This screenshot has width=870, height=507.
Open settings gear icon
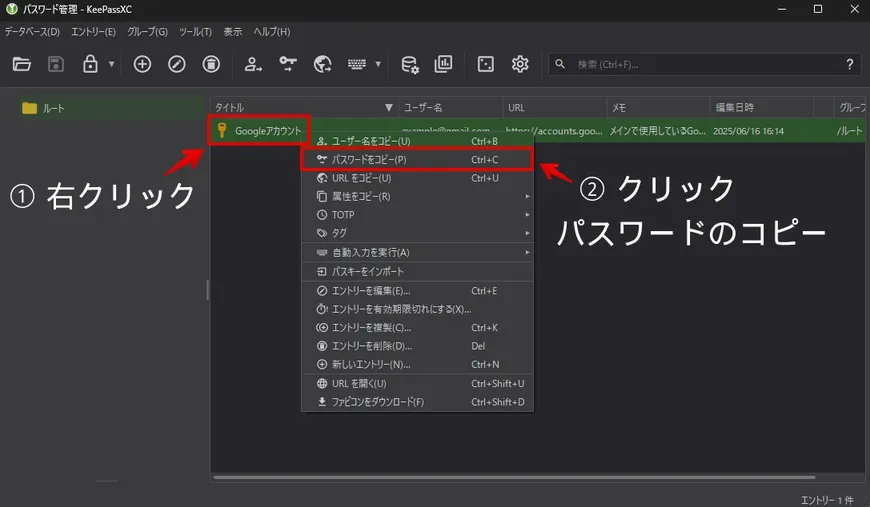pos(520,64)
